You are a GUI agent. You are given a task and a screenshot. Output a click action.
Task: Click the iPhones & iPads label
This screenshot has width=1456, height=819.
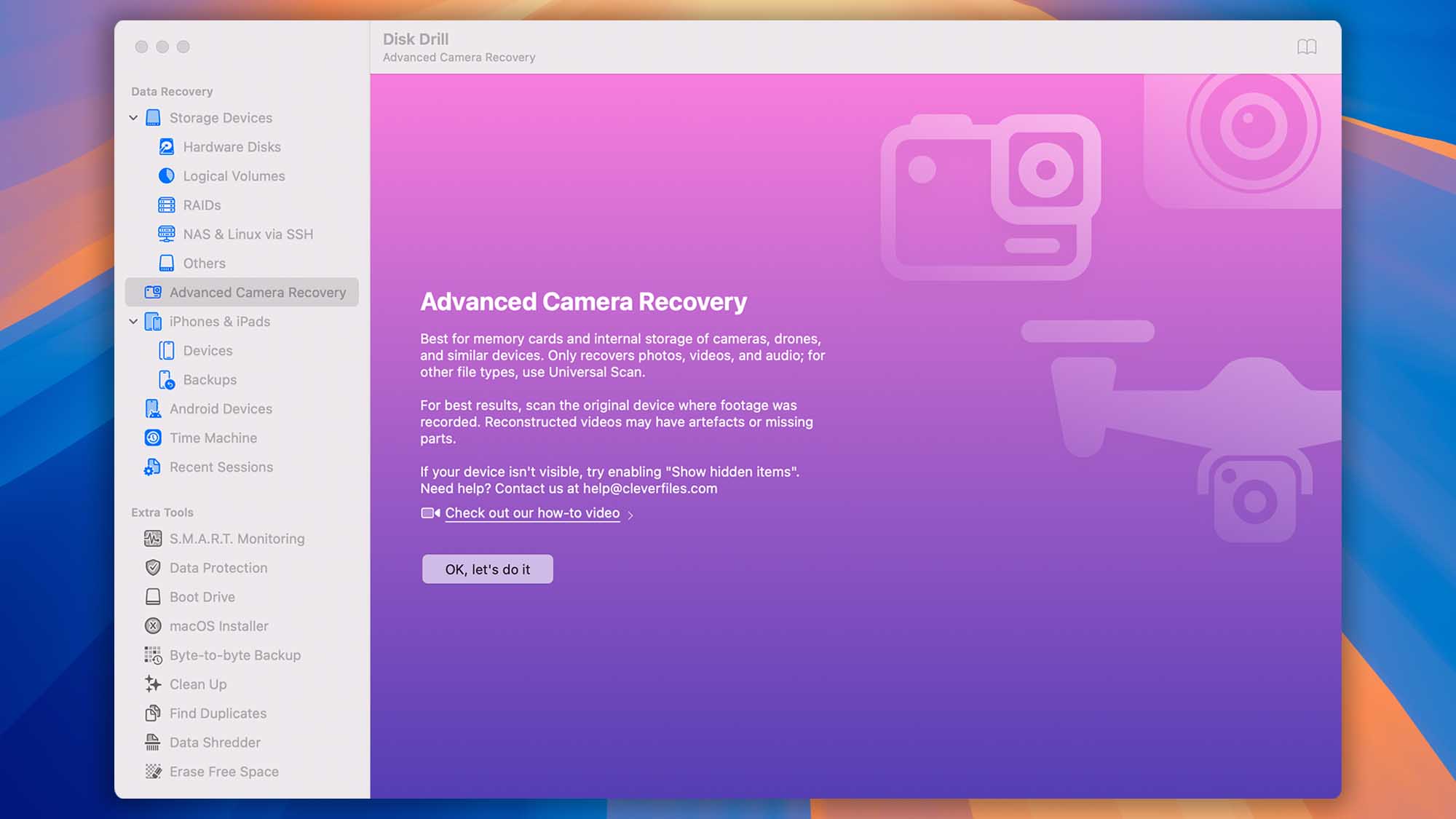point(220,322)
